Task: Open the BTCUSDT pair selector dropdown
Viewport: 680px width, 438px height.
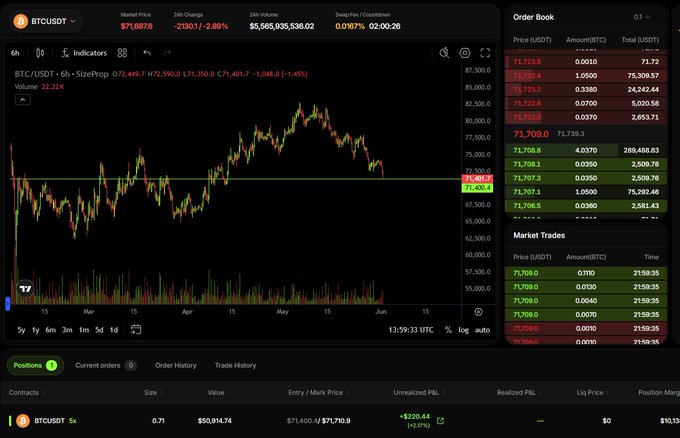Action: click(46, 21)
